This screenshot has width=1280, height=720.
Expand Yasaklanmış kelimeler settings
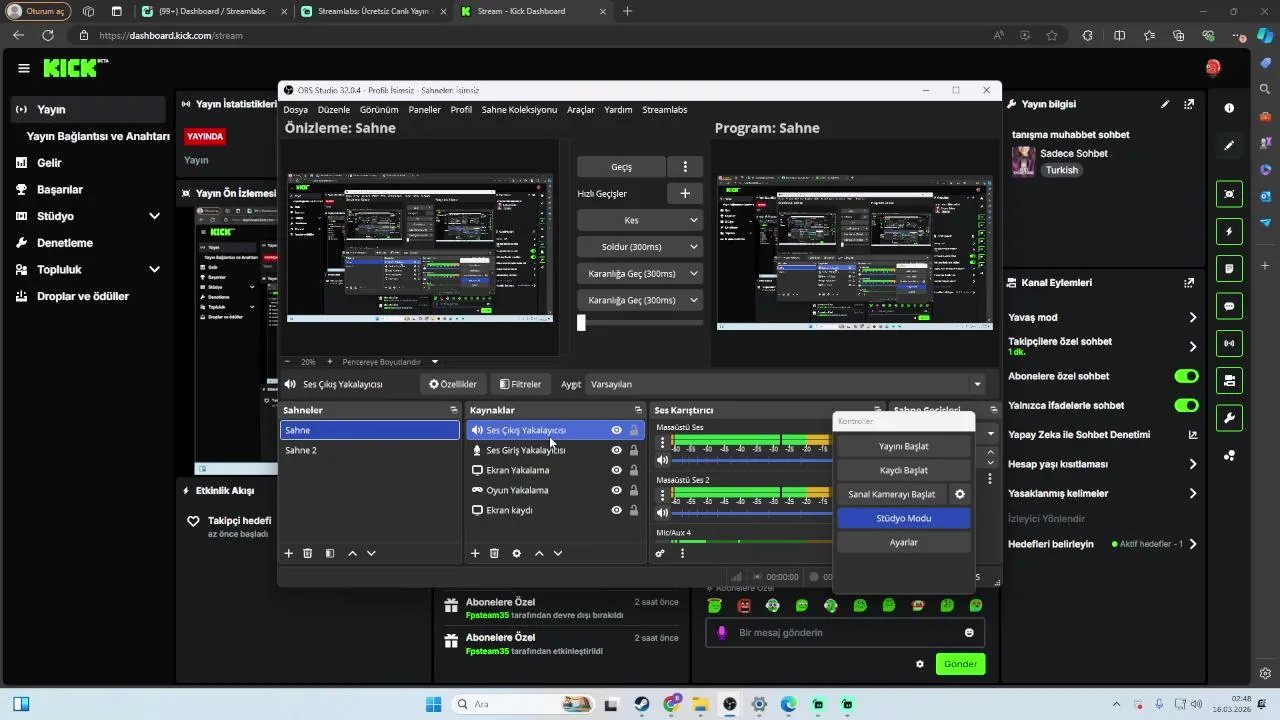click(x=1193, y=493)
